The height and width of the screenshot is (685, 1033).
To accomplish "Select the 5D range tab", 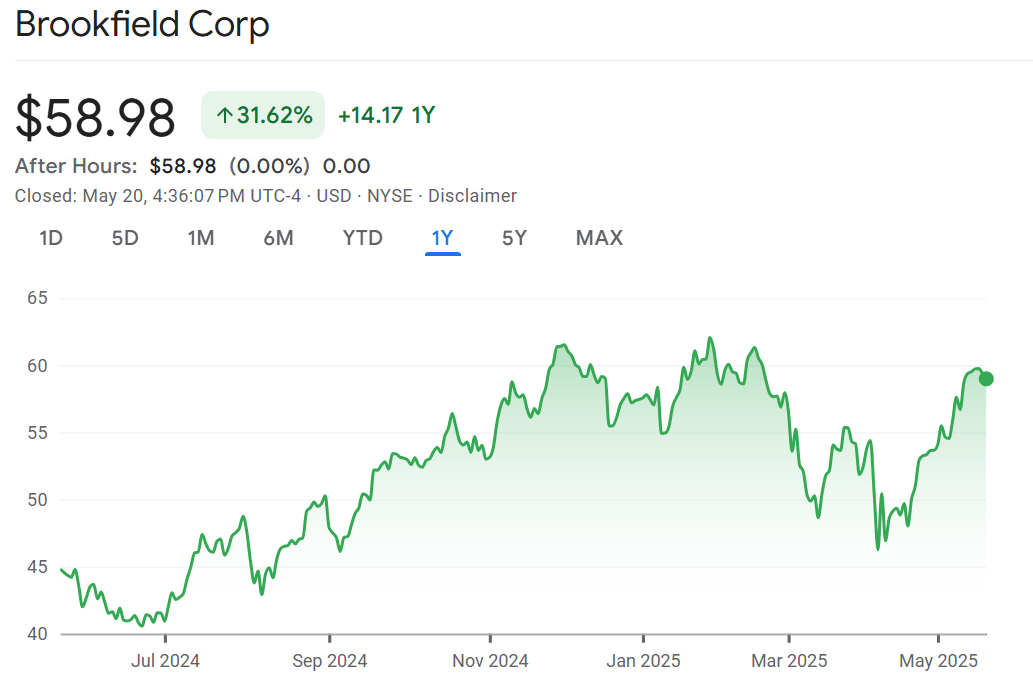I will point(125,238).
